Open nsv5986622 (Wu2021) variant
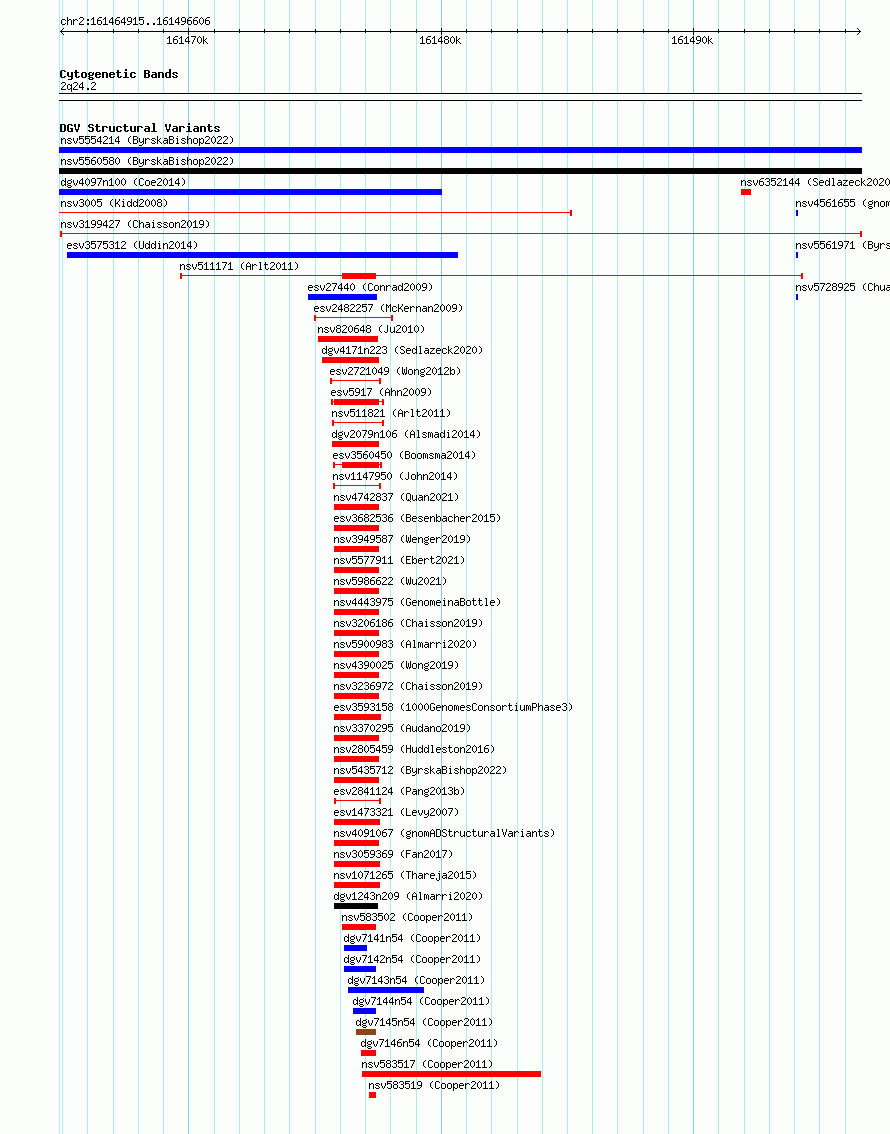Screen dimensions: 890x1134 [x=390, y=581]
